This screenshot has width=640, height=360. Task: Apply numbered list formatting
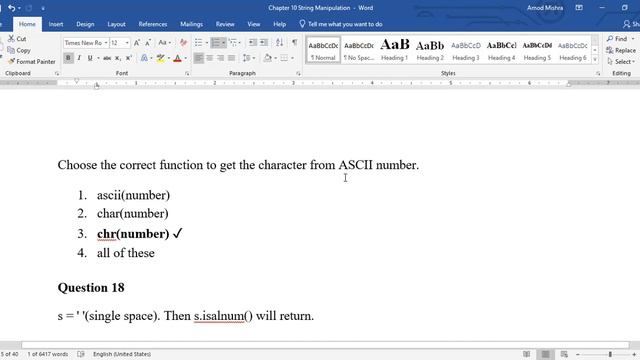216,42
